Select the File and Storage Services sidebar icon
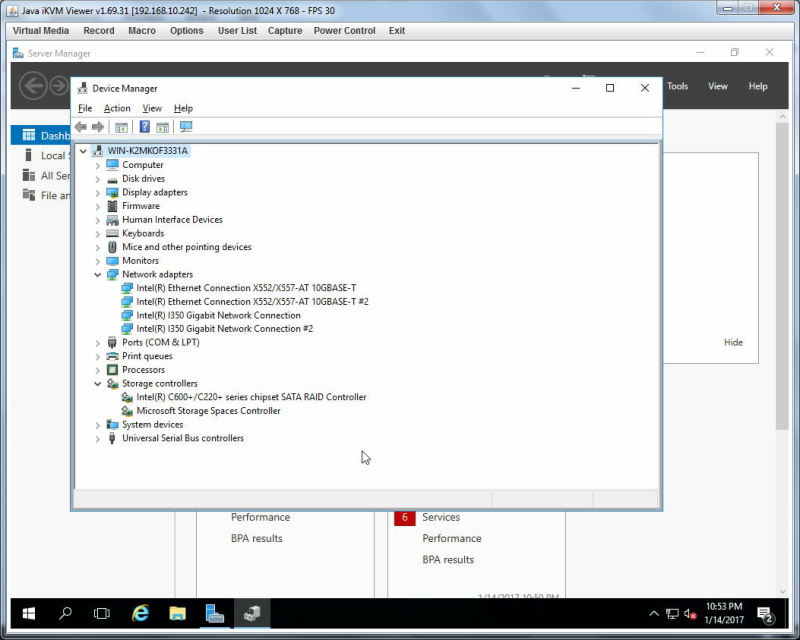The image size is (800, 640). (29, 195)
